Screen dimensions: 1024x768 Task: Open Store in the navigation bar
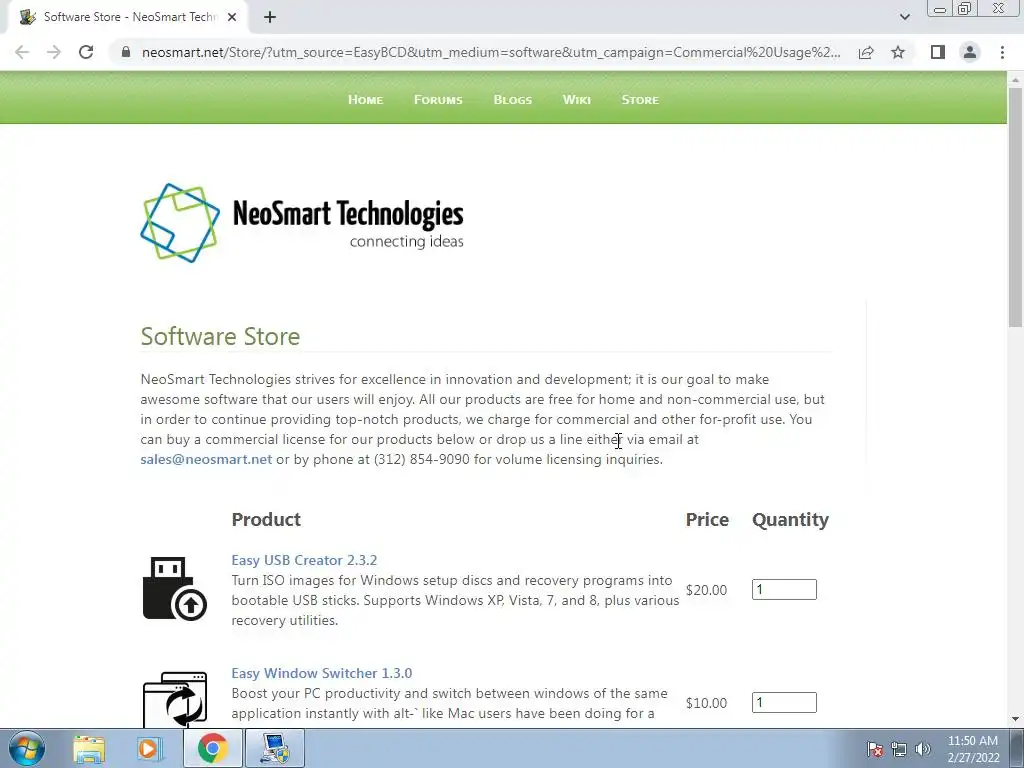(640, 100)
